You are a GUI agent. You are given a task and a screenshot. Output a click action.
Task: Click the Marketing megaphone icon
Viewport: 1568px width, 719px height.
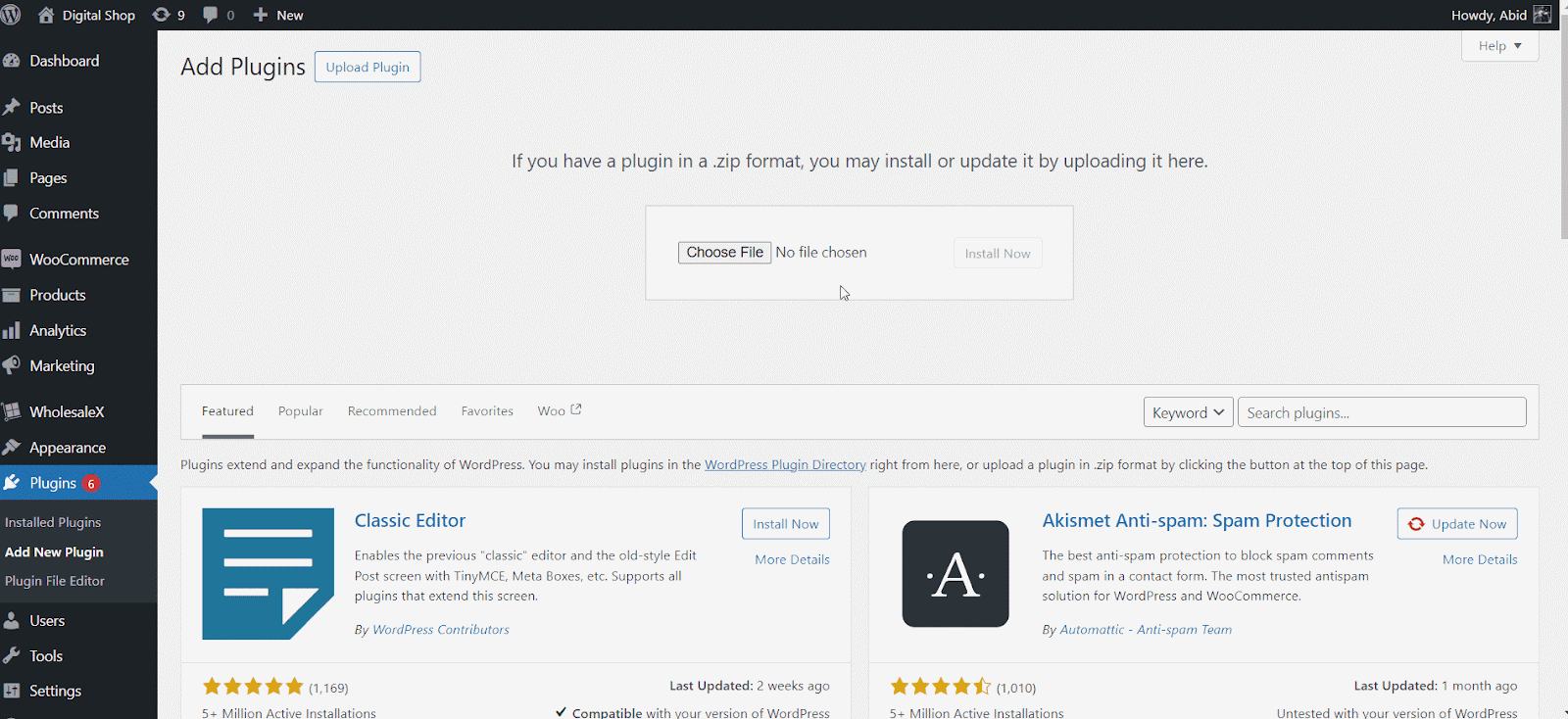point(12,365)
